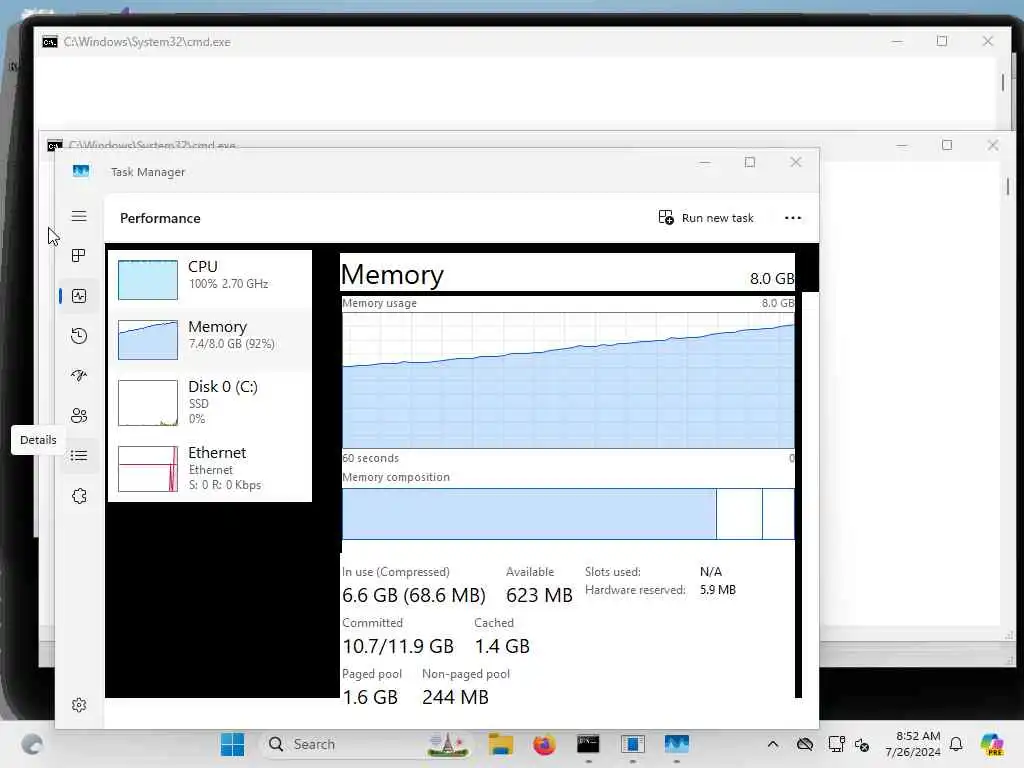Click the second cmd.exe window scrollbar
The width and height of the screenshot is (1024, 768).
click(x=1008, y=187)
